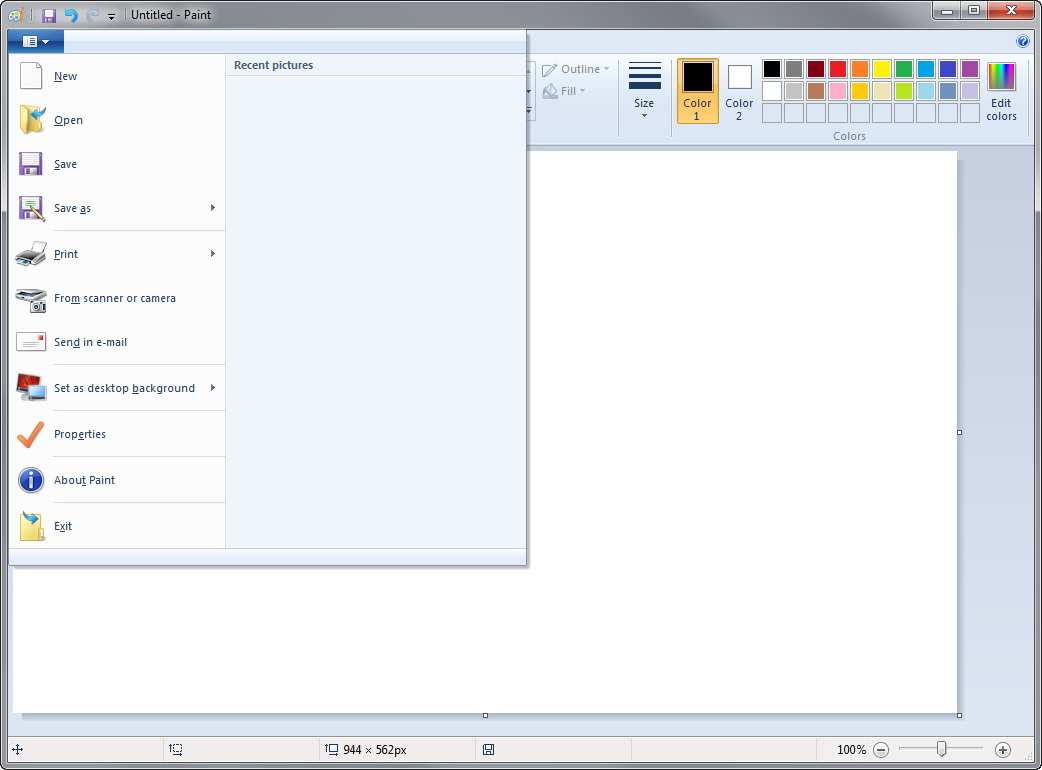This screenshot has height=770, width=1042.
Task: Click the Redo arrow in title bar
Action: pos(92,15)
